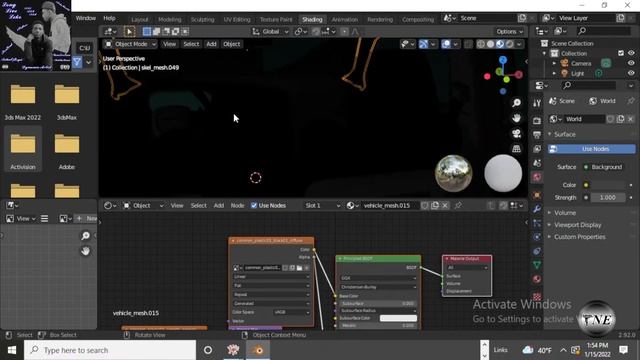
Task: Open the Window menu
Action: click(x=86, y=18)
